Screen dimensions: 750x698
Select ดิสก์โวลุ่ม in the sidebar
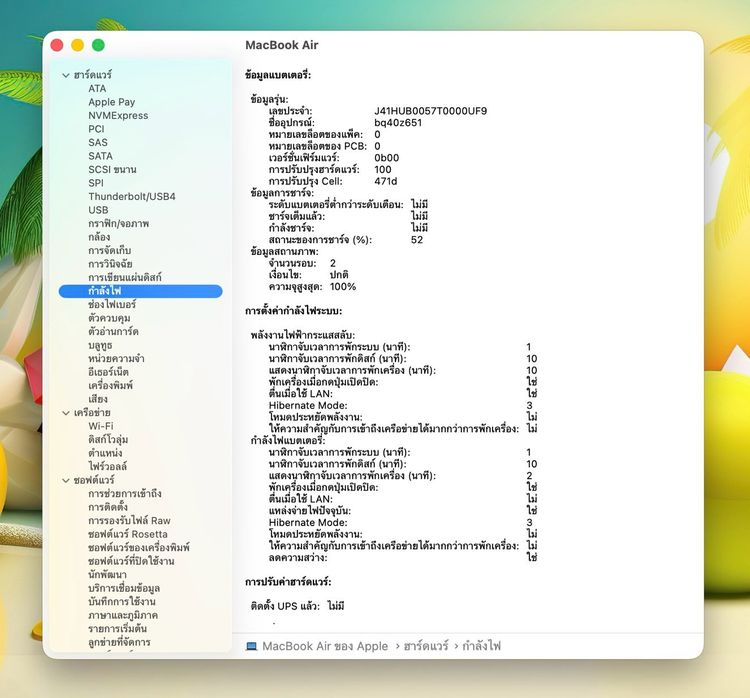tap(108, 439)
